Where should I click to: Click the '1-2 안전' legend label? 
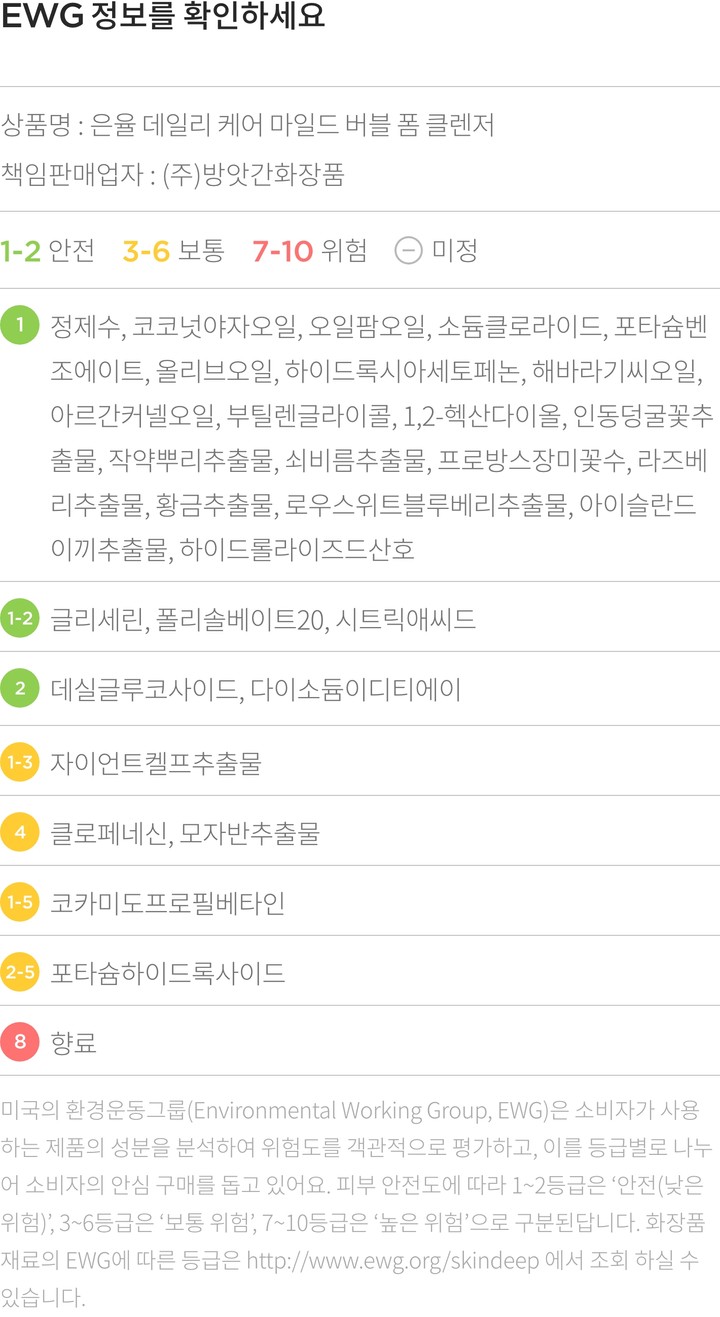click(47, 250)
